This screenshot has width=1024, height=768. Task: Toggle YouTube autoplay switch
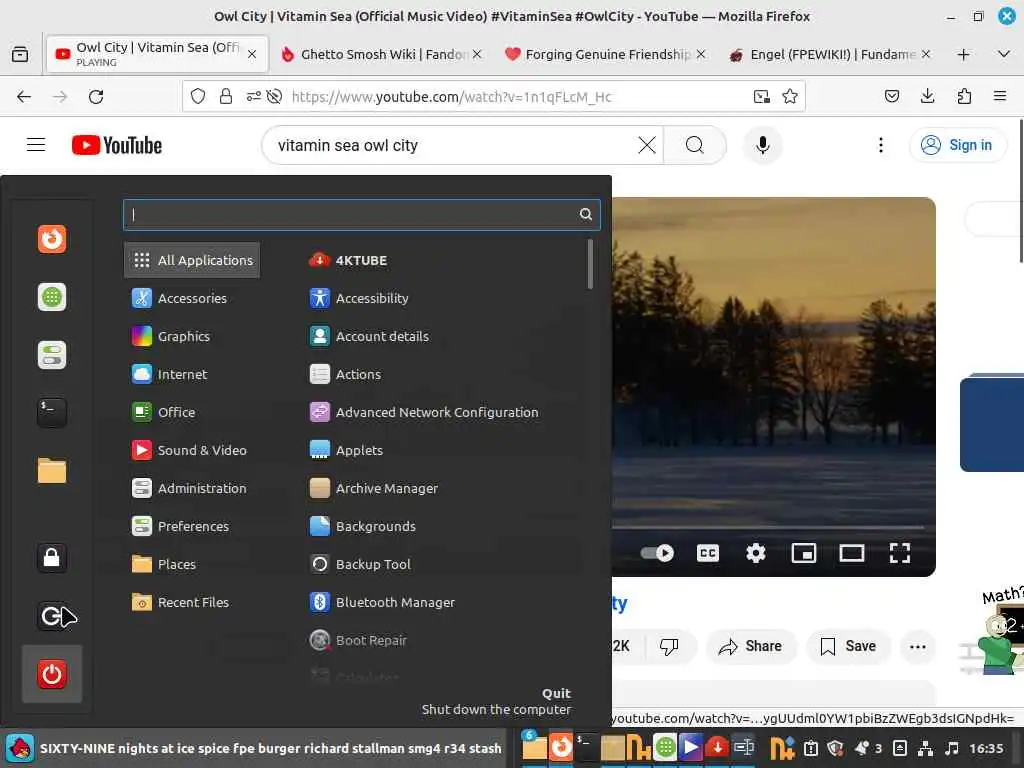tap(657, 553)
